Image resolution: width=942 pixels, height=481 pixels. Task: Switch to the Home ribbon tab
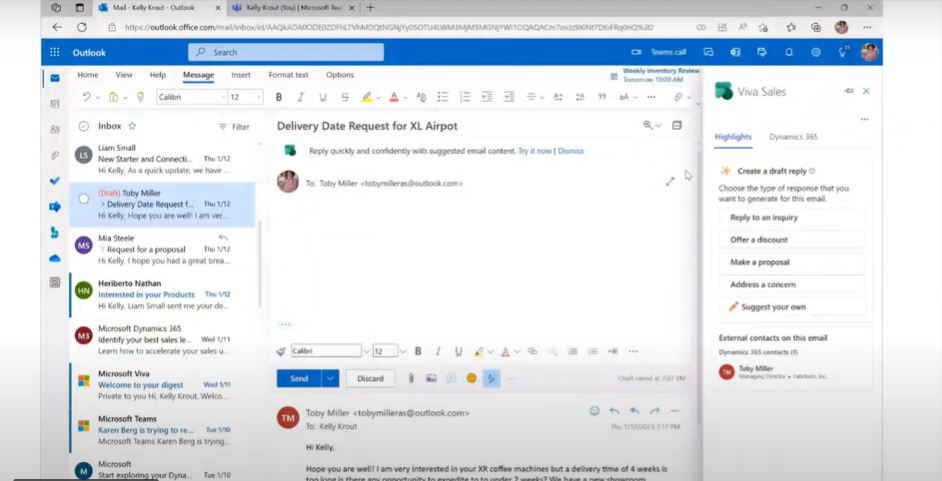pyautogui.click(x=88, y=75)
